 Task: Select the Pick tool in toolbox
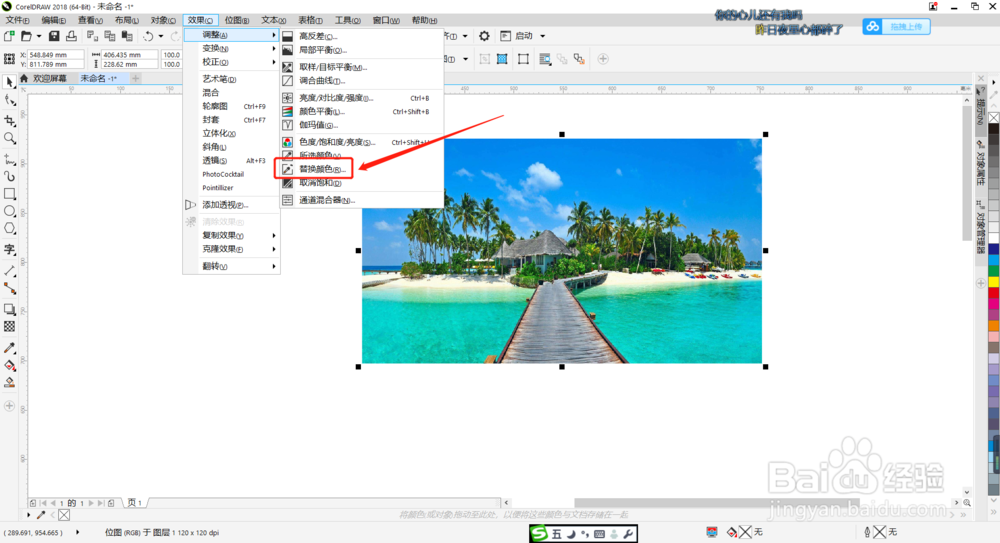[10, 82]
